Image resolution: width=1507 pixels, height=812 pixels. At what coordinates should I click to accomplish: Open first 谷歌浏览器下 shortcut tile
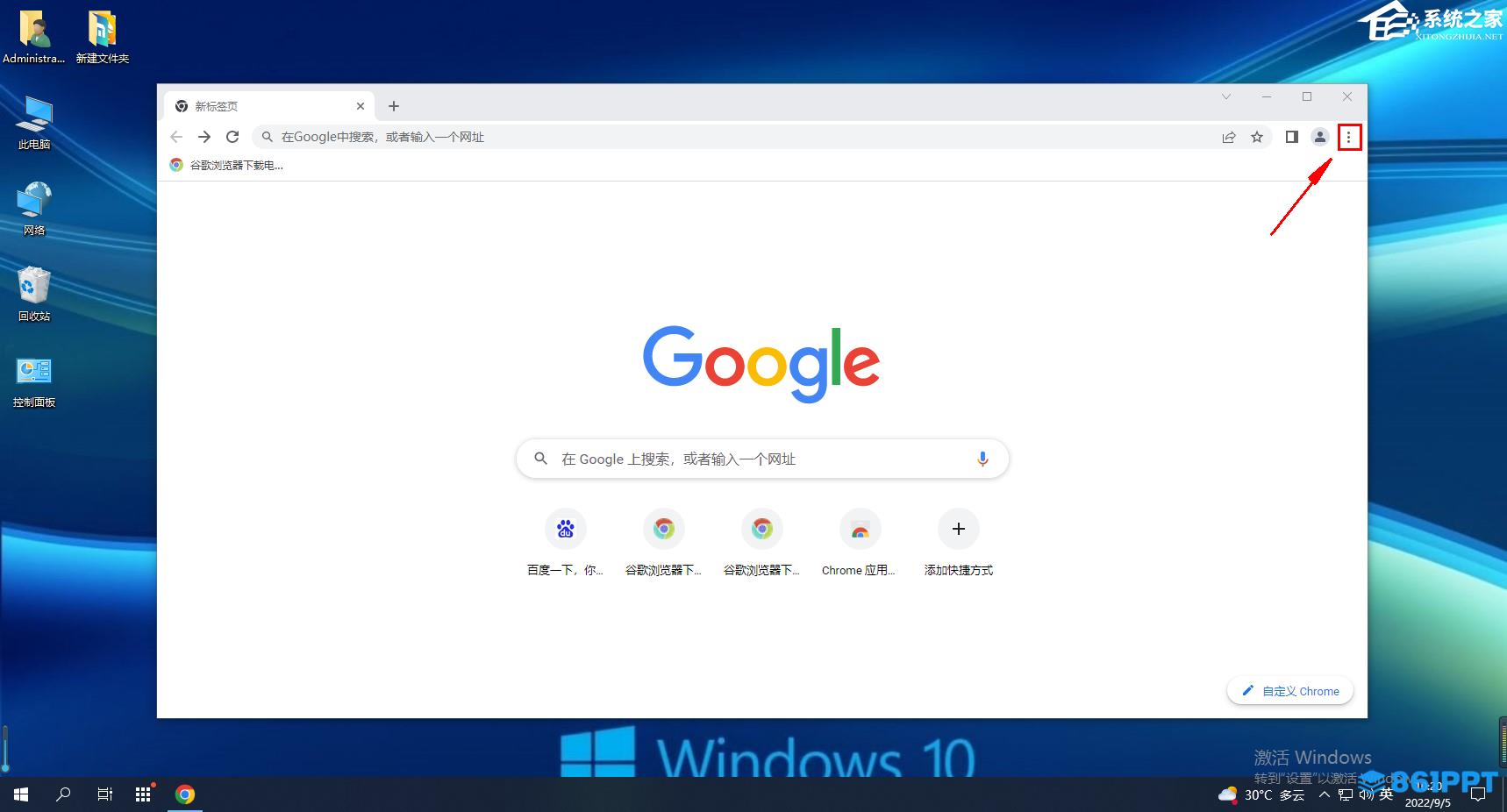[x=664, y=544]
